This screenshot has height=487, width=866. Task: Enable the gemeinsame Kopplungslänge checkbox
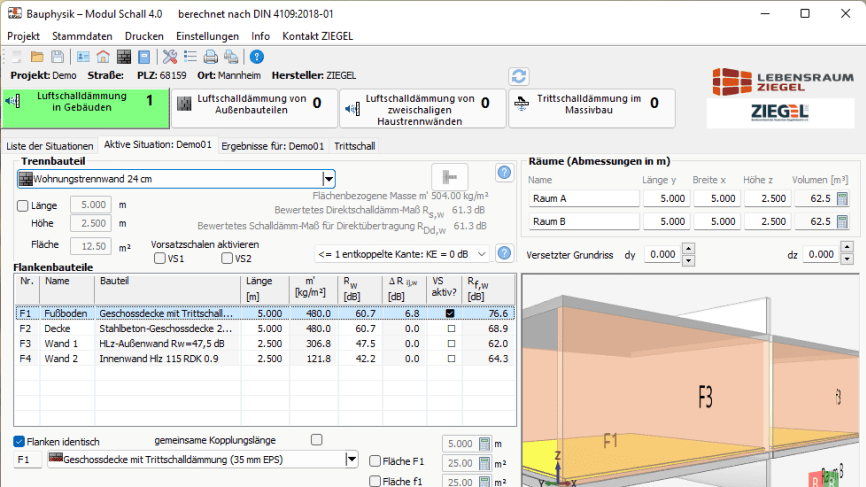[316, 440]
